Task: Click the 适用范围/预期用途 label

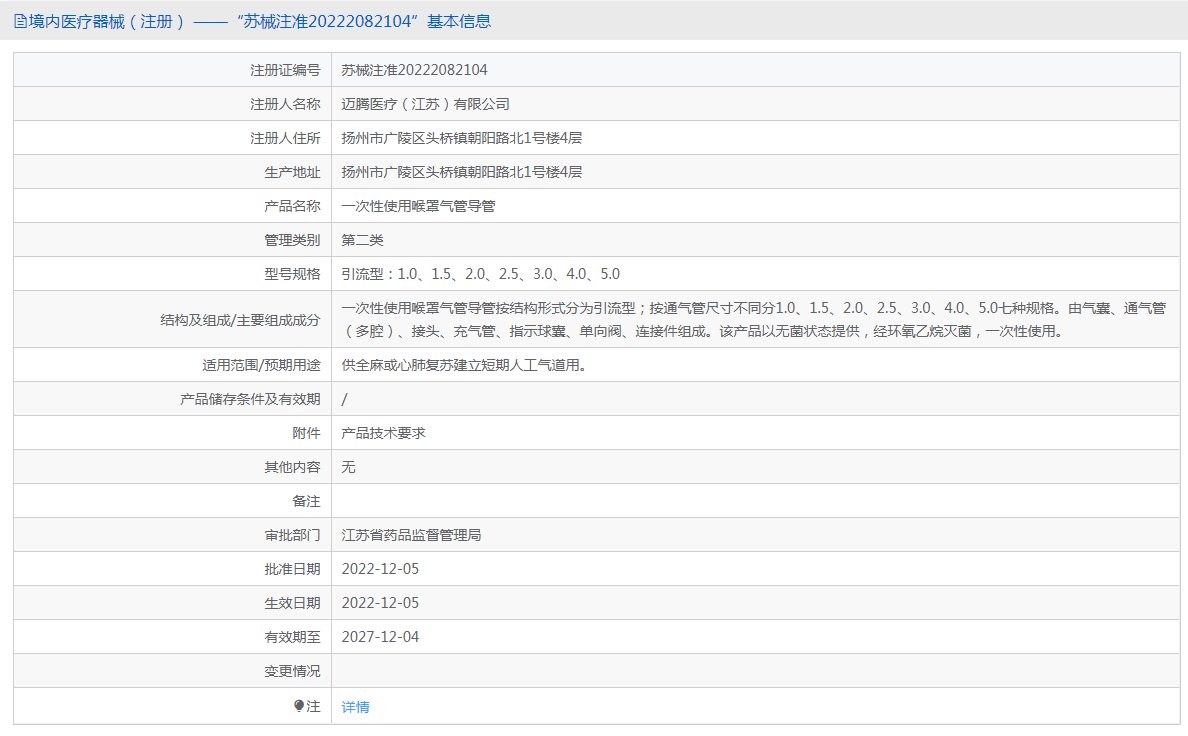Action: pyautogui.click(x=261, y=365)
